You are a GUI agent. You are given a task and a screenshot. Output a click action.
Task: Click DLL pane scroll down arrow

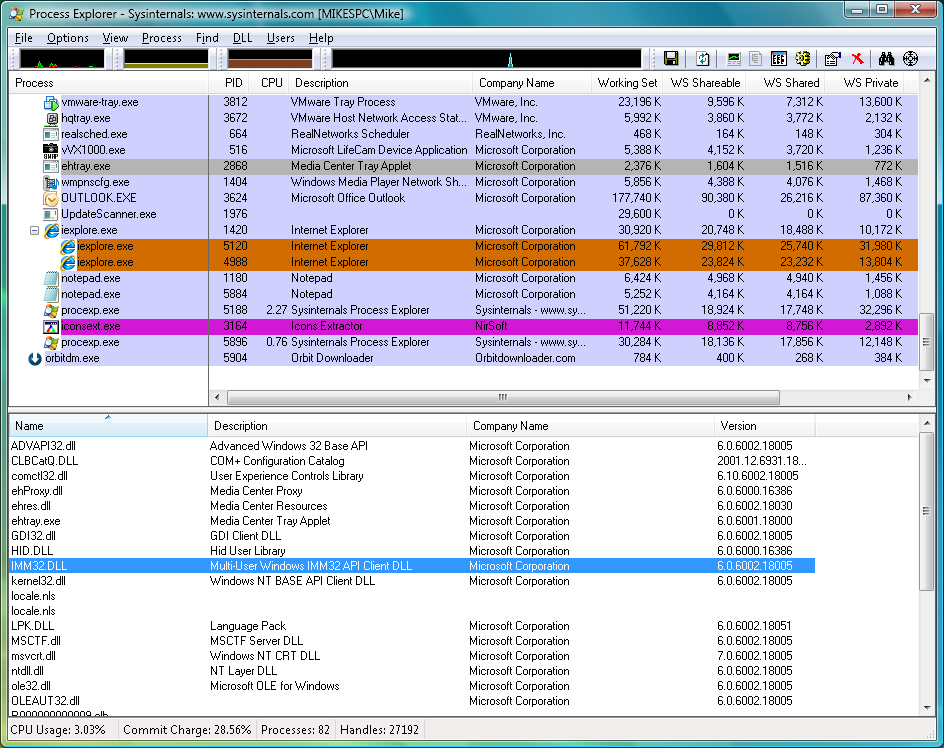point(927,708)
